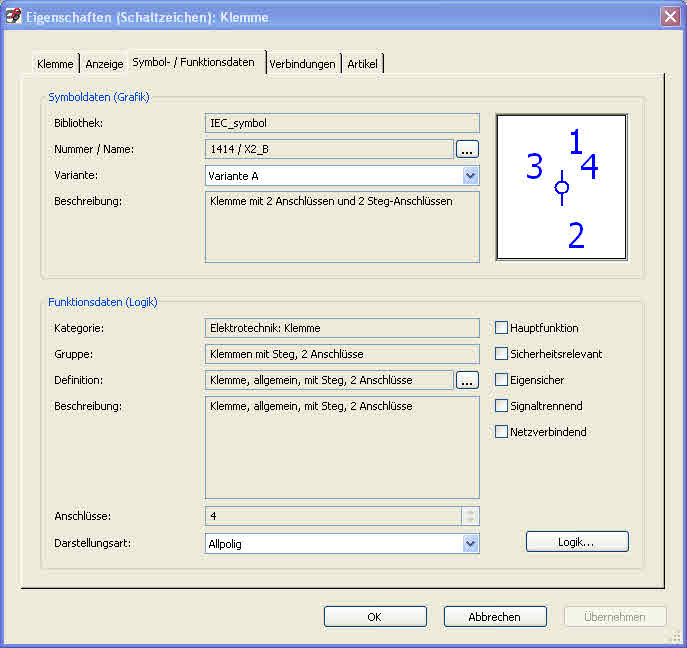Click the function Beschreibung text area
687x648 pixels.
point(342,447)
